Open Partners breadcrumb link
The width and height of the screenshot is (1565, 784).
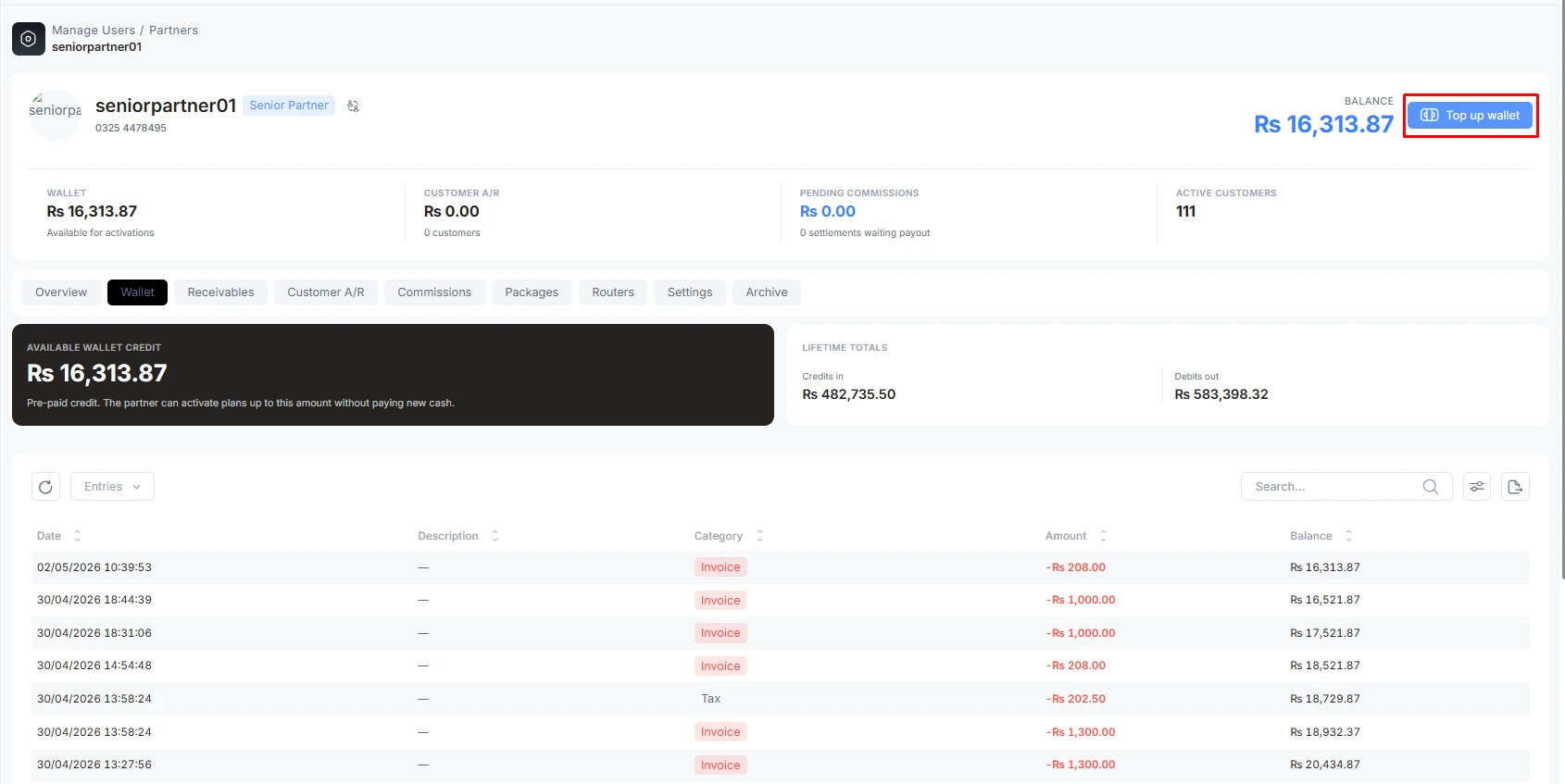173,31
